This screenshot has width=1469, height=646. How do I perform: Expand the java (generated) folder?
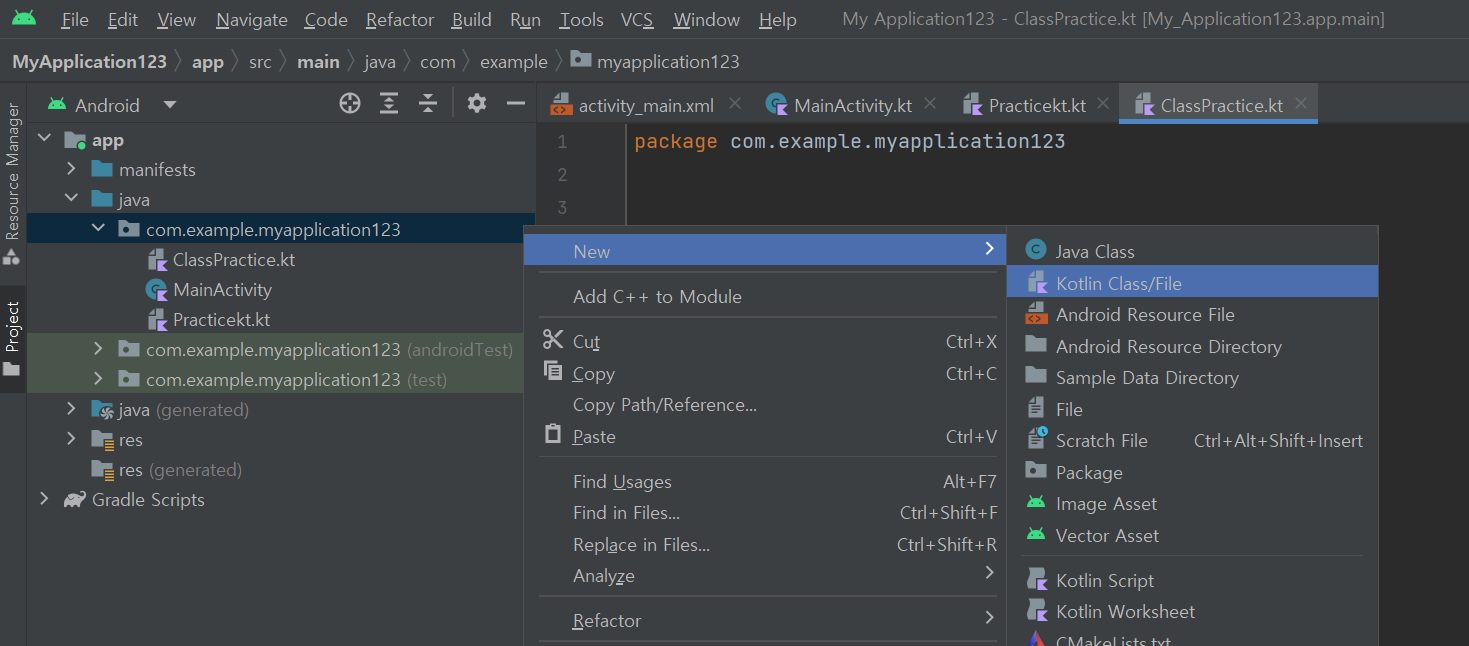[x=72, y=409]
